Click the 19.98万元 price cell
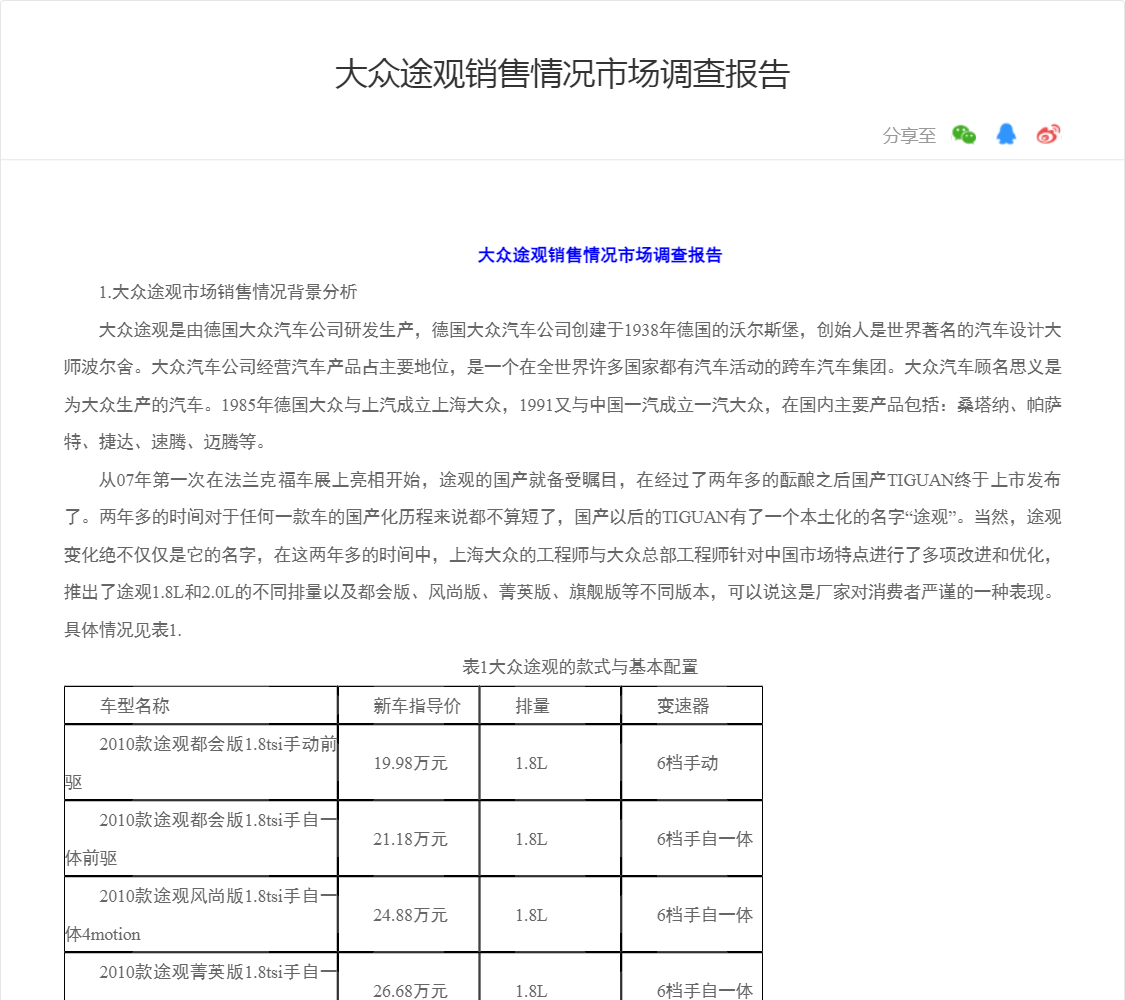 408,763
